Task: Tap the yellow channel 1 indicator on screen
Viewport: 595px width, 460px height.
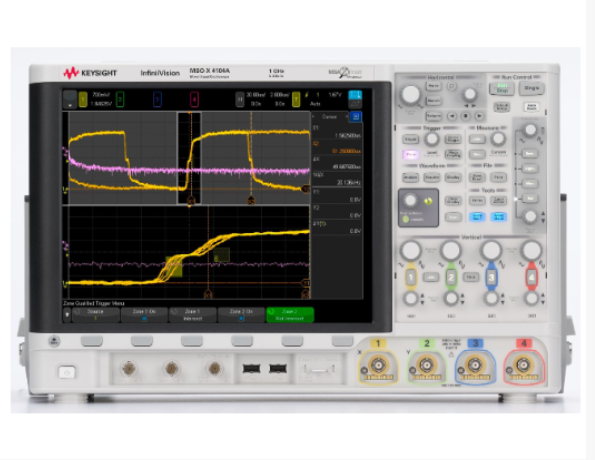Action: 83,99
